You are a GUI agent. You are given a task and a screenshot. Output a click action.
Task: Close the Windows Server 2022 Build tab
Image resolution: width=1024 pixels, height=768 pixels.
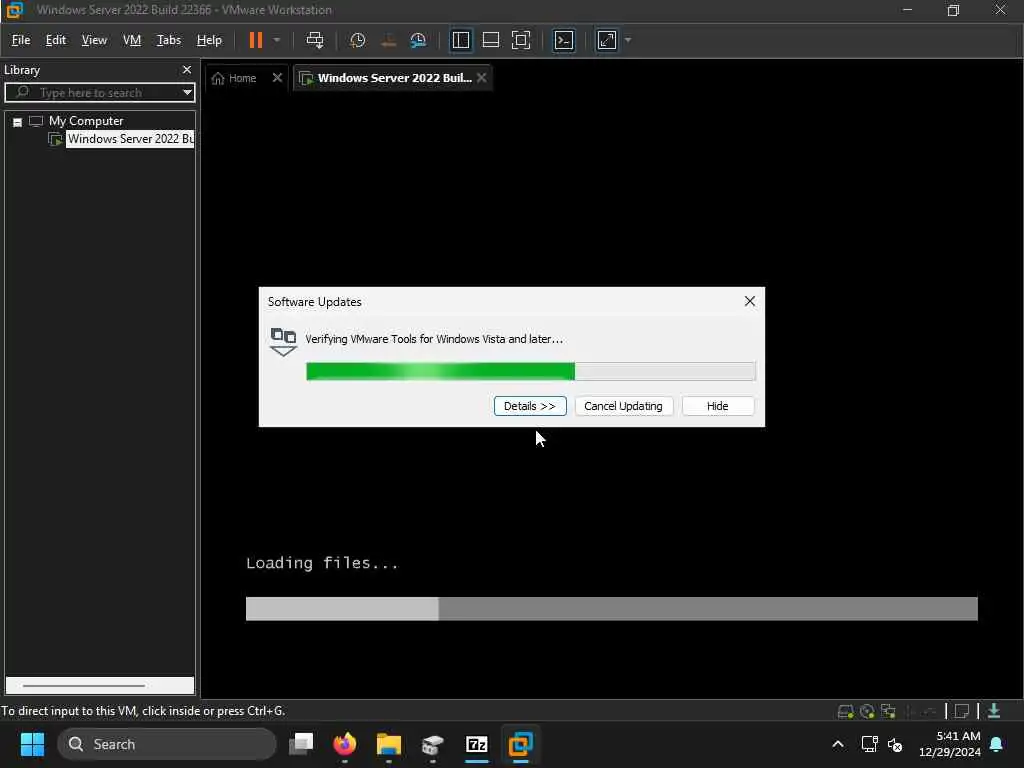pyautogui.click(x=481, y=78)
